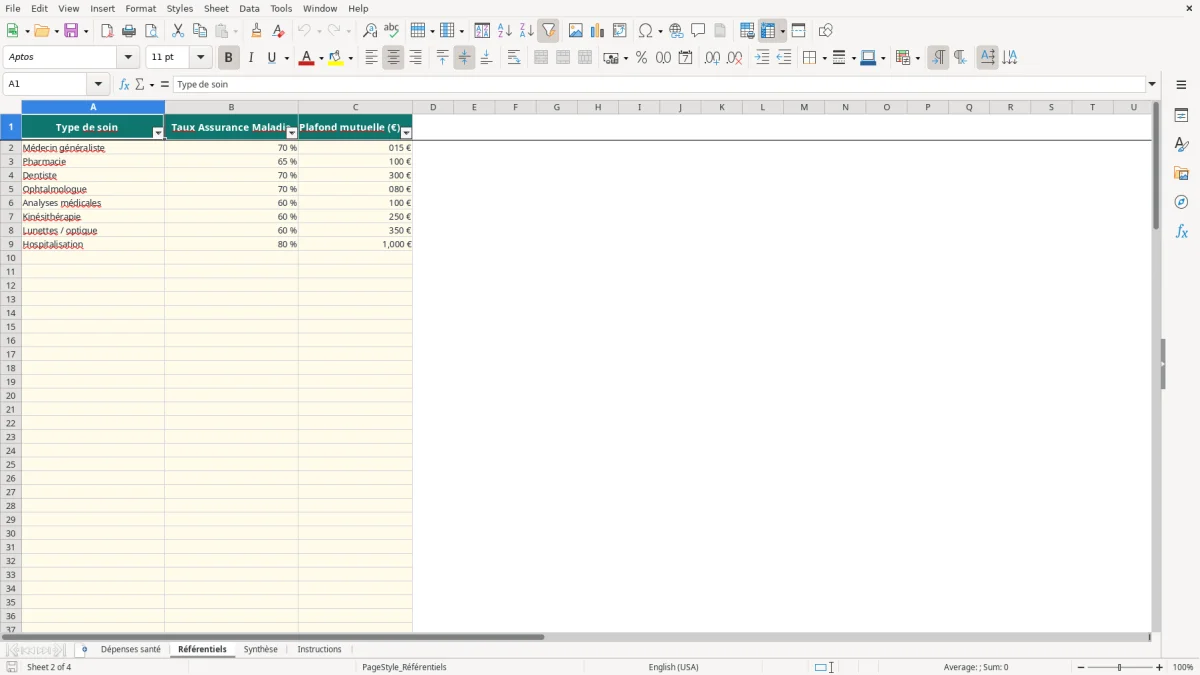This screenshot has width=1200, height=675.
Task: Click the Print icon
Action: coord(129,31)
